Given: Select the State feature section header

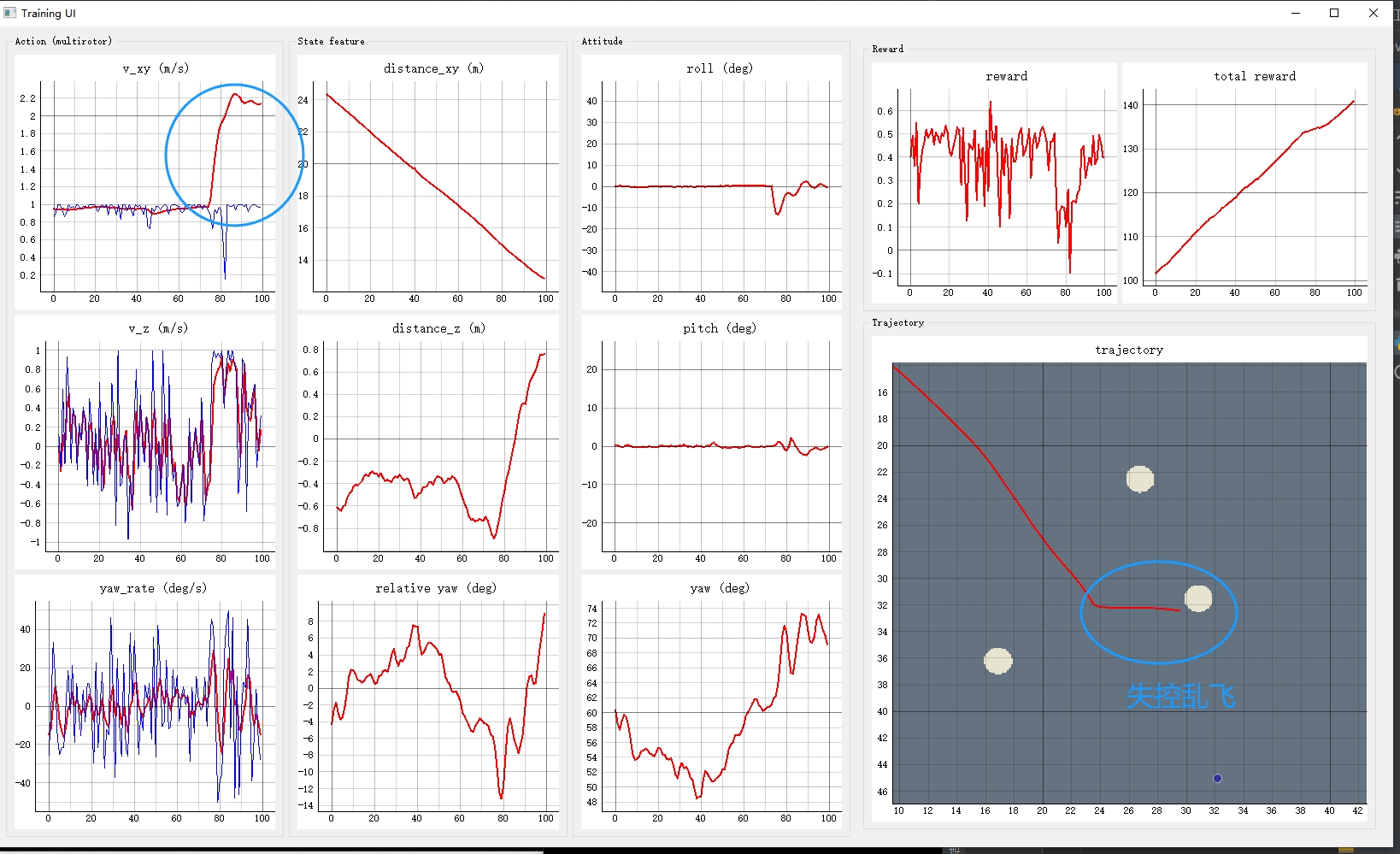Looking at the screenshot, I should (x=331, y=41).
